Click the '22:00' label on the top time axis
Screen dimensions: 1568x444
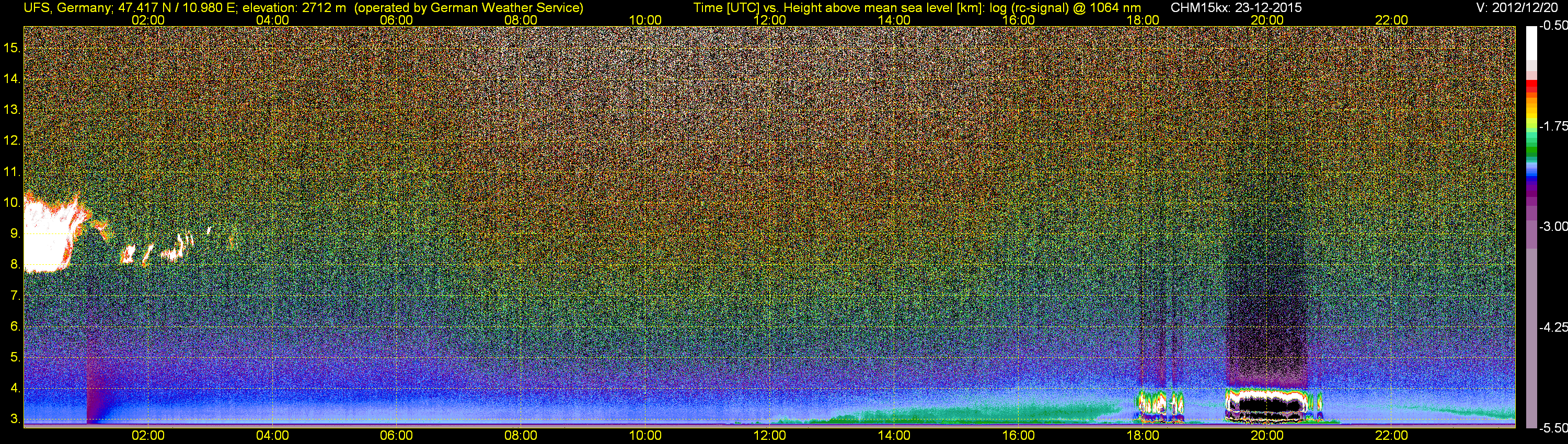1391,20
